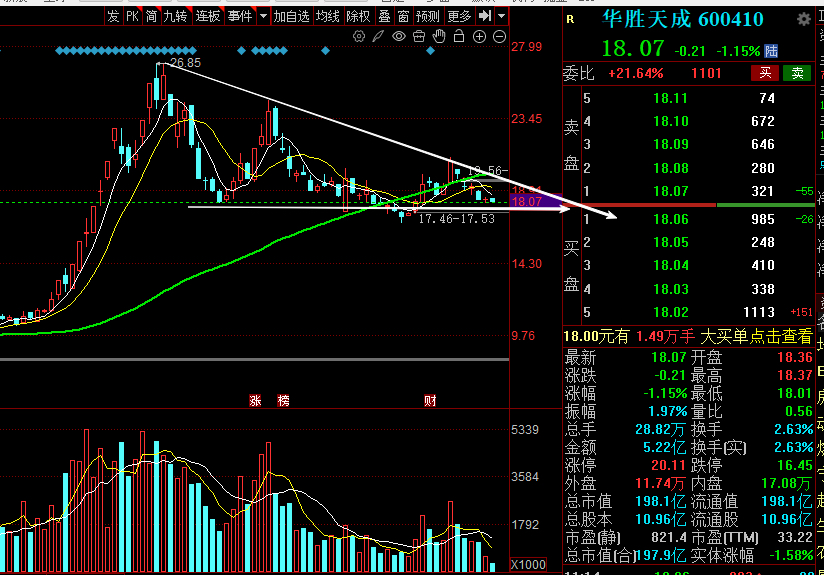This screenshot has width=824, height=575.
Task: Select sell level 2 price 18.08
Action: pyautogui.click(x=670, y=168)
